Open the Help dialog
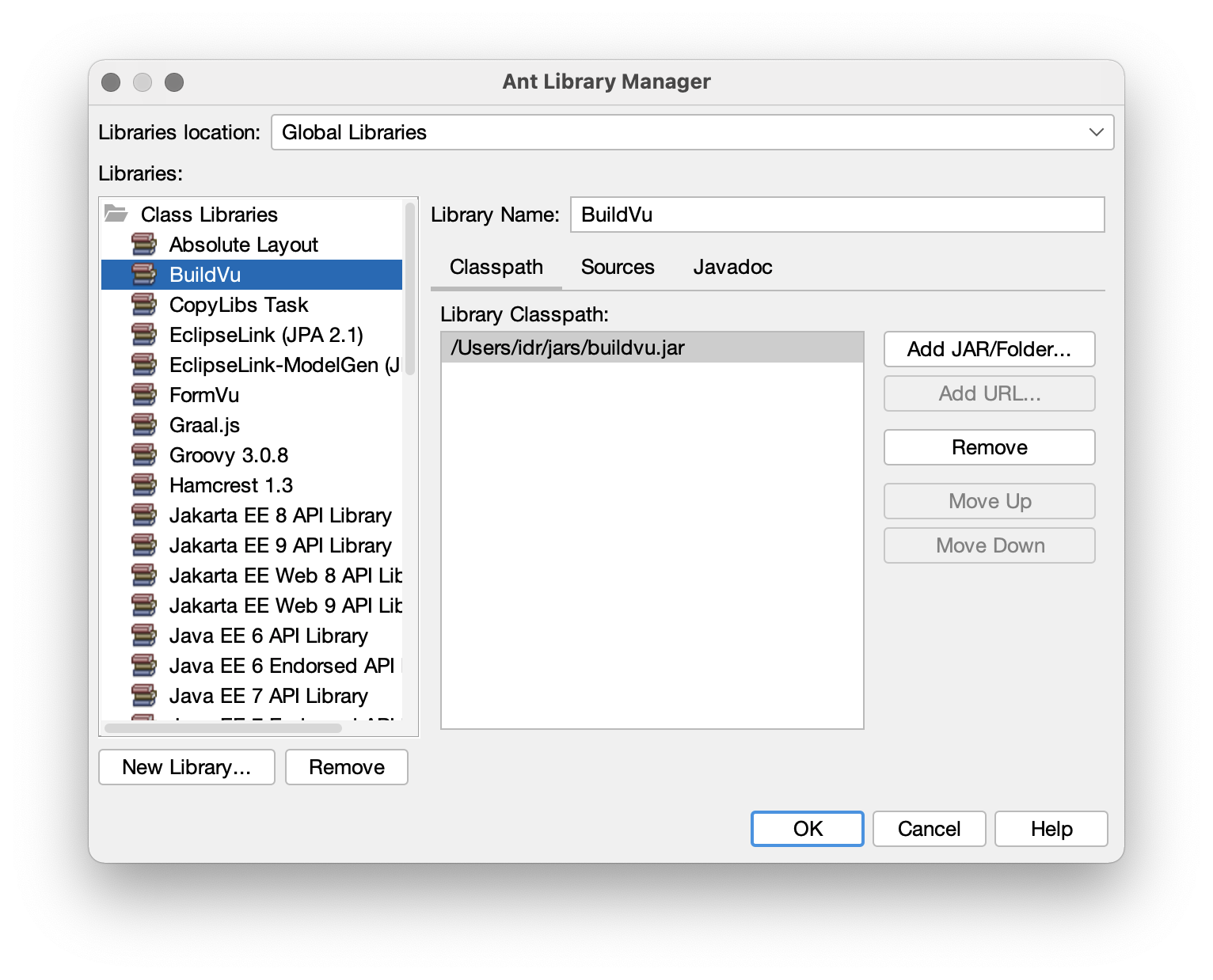The height and width of the screenshot is (980, 1213). point(1051,829)
